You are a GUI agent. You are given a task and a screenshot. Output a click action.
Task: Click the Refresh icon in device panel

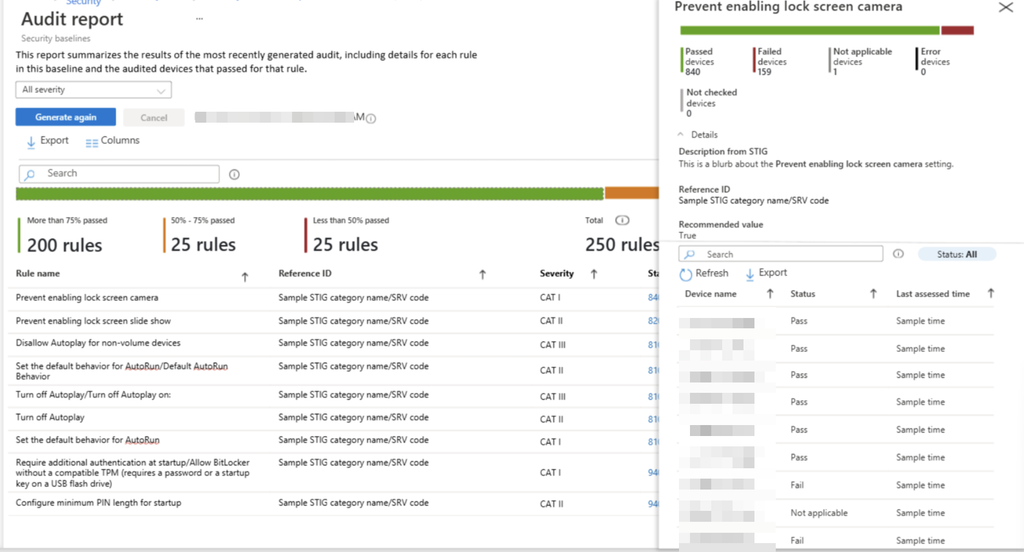tap(685, 274)
